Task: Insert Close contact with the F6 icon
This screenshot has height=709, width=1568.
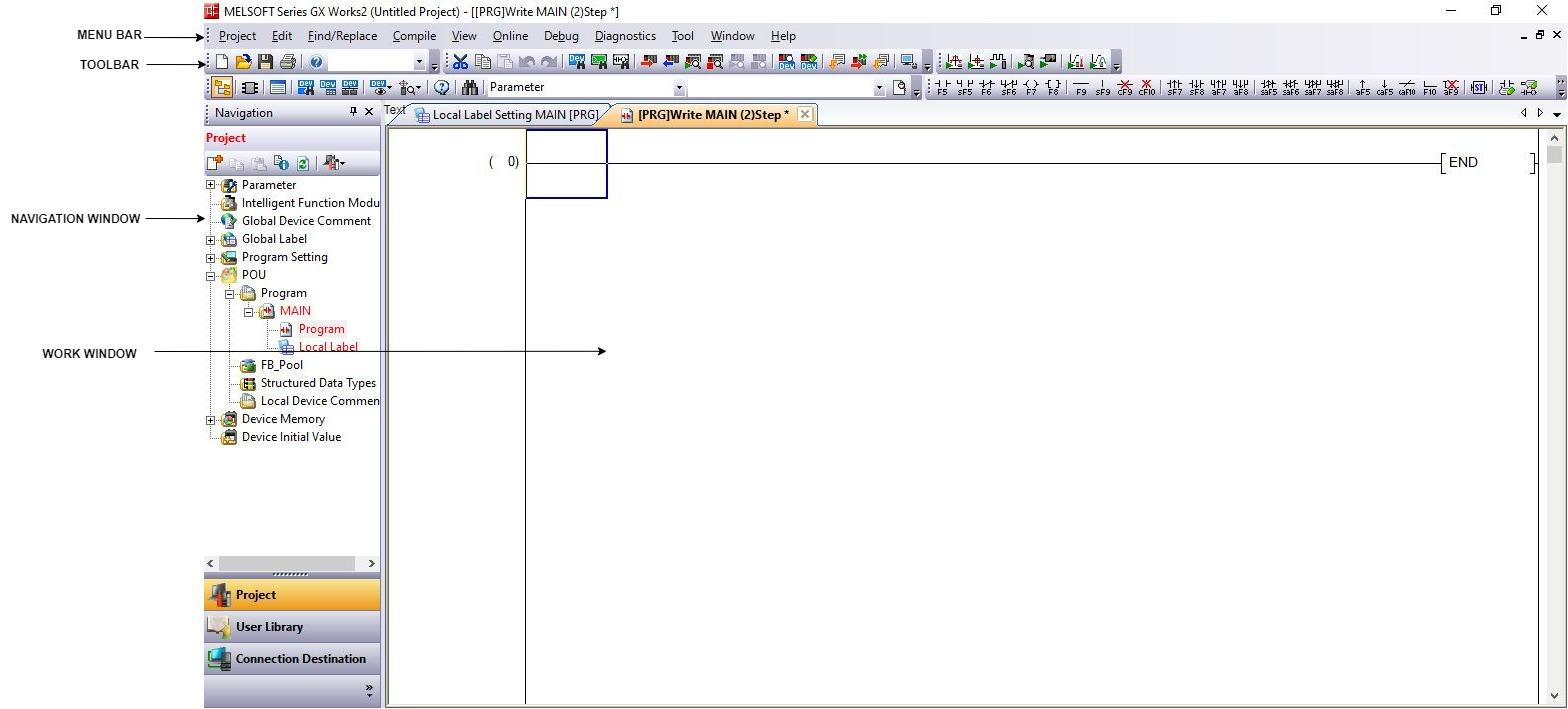Action: pyautogui.click(x=986, y=88)
